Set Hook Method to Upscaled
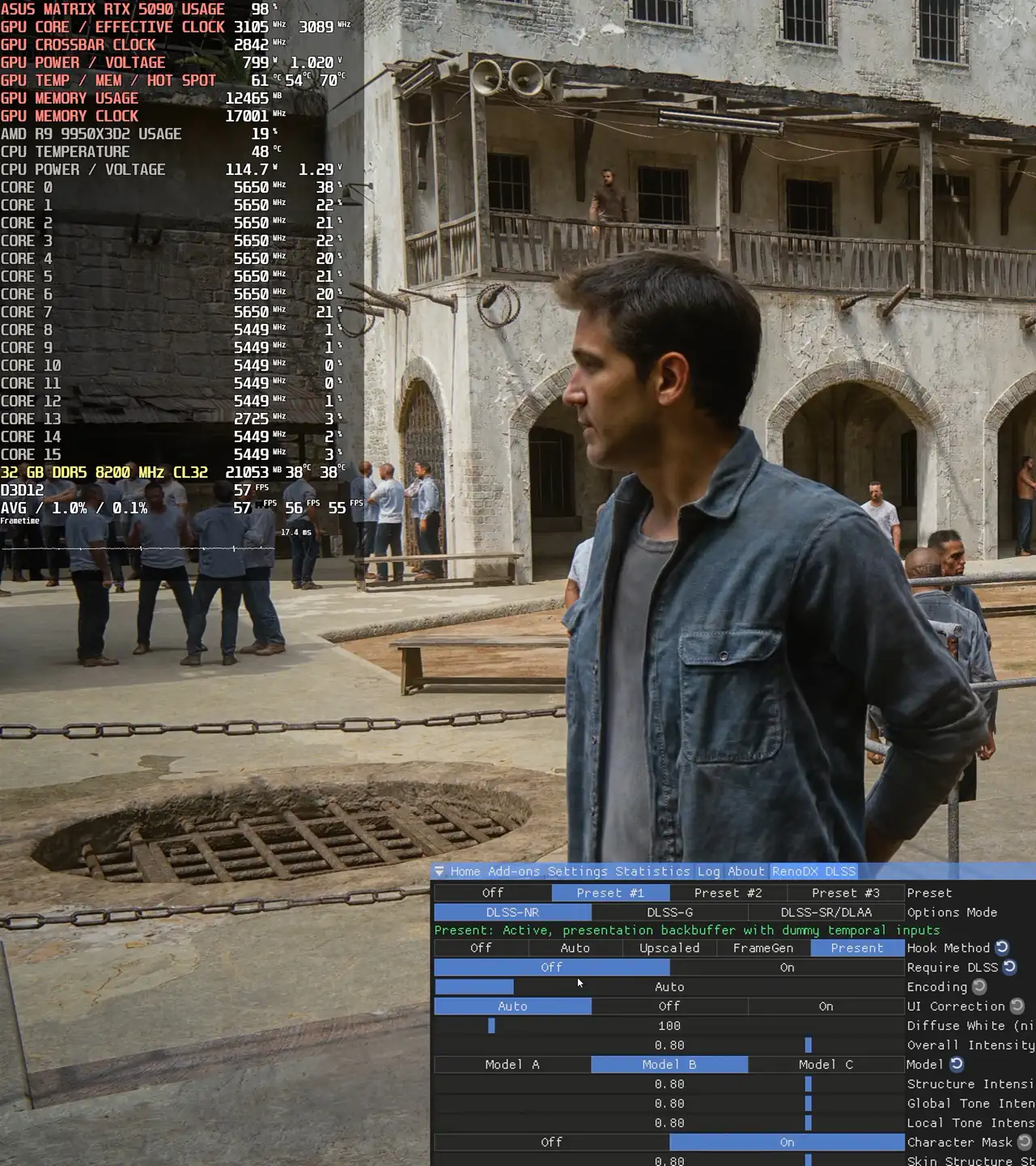The image size is (1036, 1166). coord(669,947)
